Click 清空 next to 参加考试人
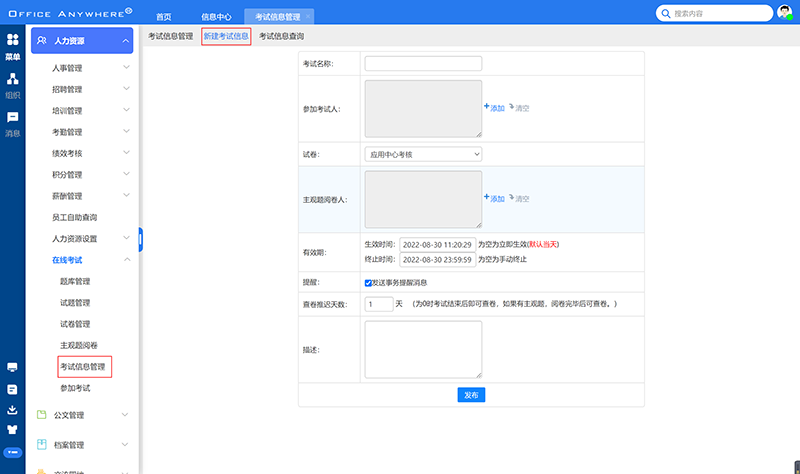800x474 pixels. (519, 108)
